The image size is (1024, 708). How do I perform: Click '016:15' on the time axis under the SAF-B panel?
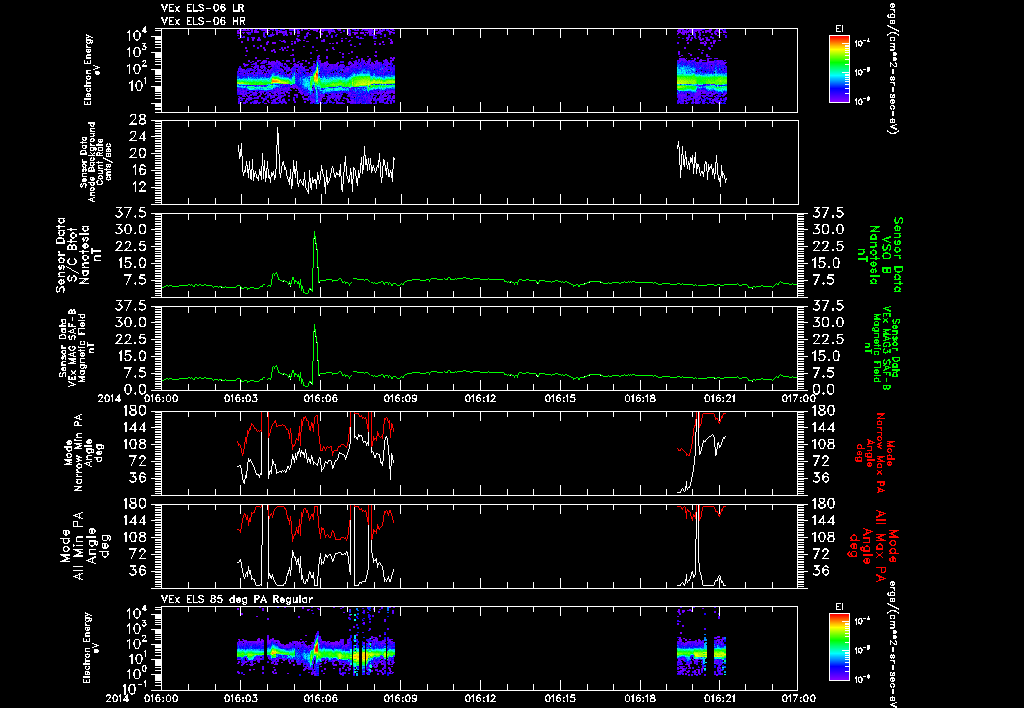click(x=560, y=398)
